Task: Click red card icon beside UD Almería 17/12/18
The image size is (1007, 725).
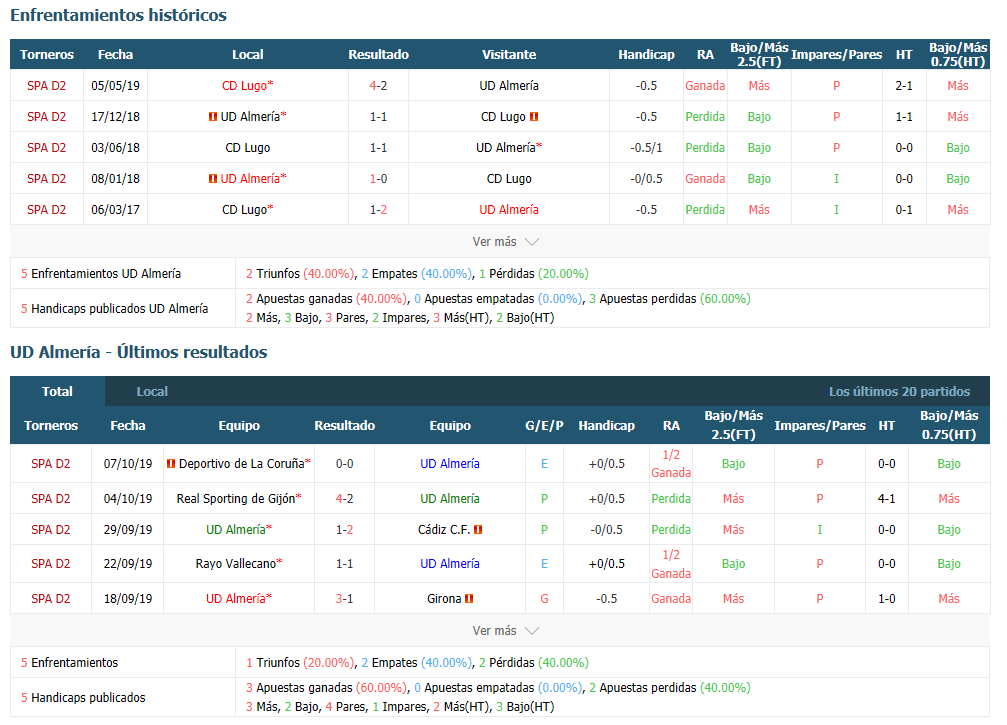Action: [213, 117]
